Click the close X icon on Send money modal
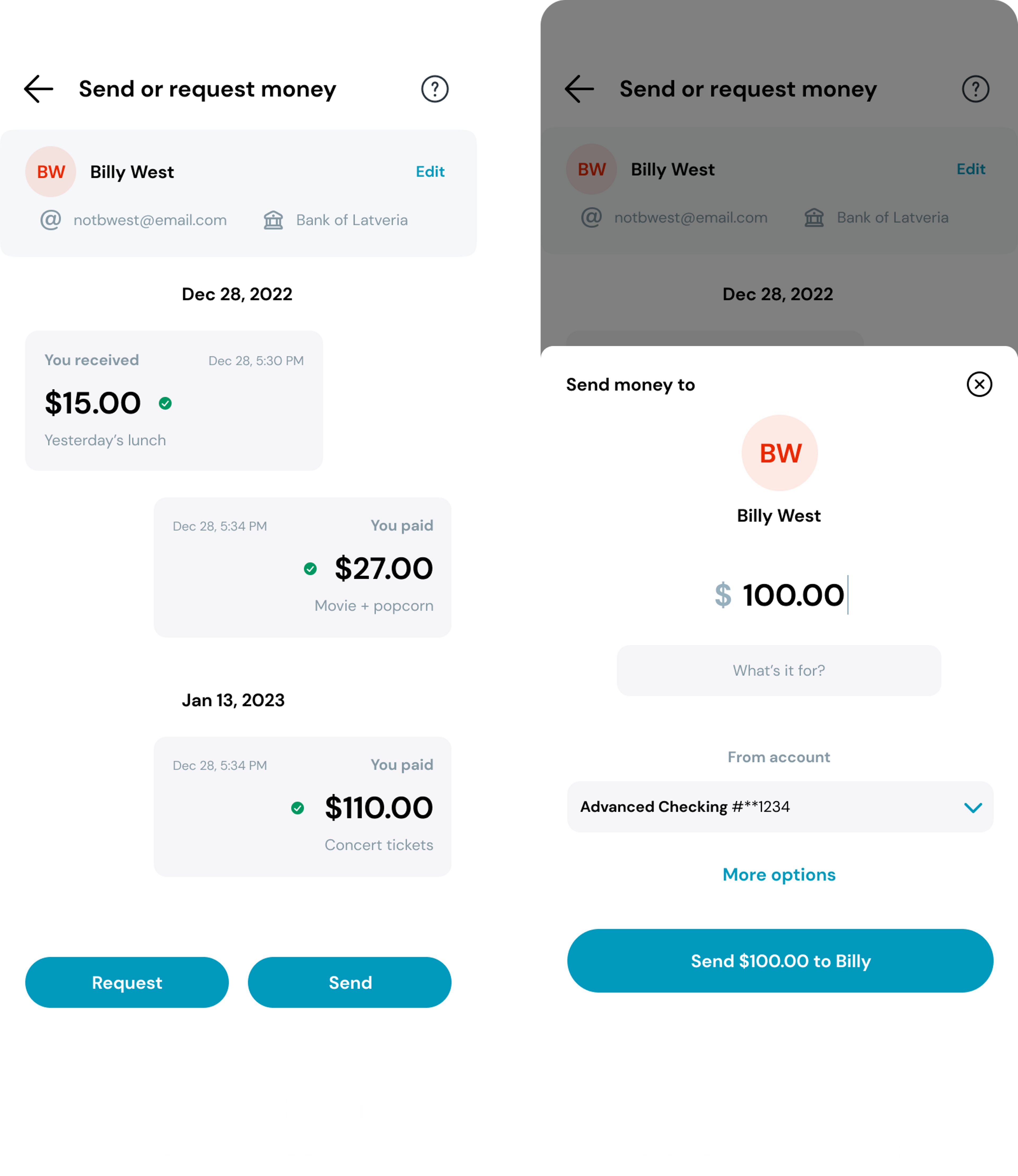This screenshot has height=1176, width=1018. point(979,383)
